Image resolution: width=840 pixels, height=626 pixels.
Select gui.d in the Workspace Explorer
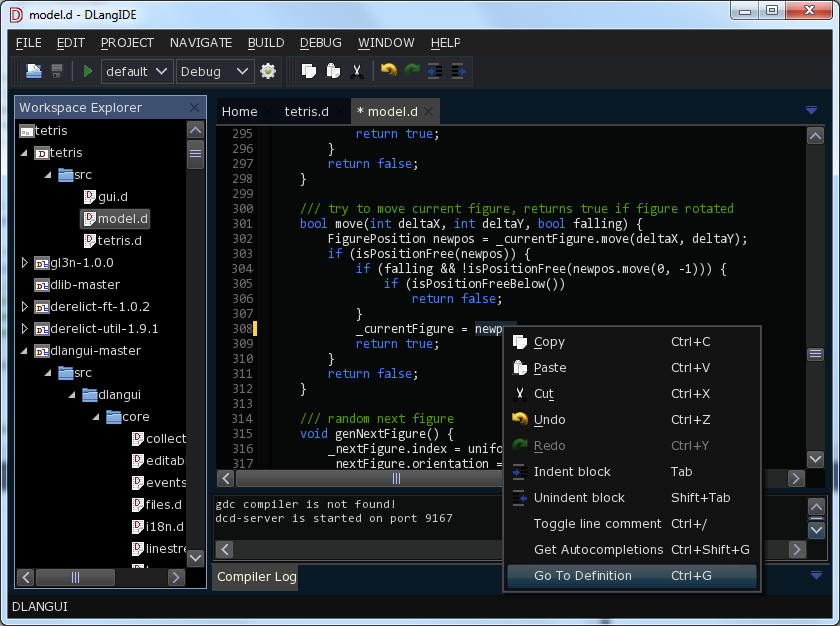click(x=111, y=196)
